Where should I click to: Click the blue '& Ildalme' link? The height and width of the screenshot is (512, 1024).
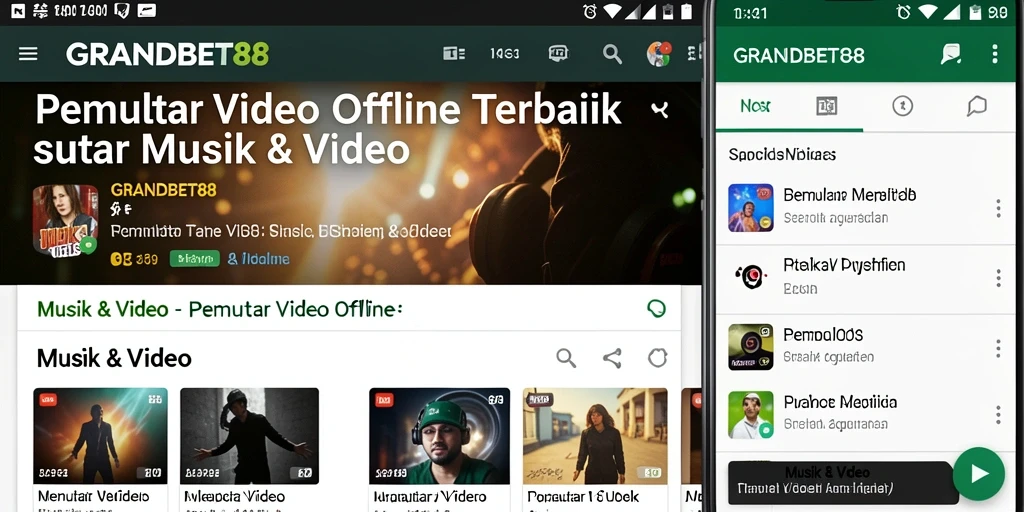[x=259, y=259]
